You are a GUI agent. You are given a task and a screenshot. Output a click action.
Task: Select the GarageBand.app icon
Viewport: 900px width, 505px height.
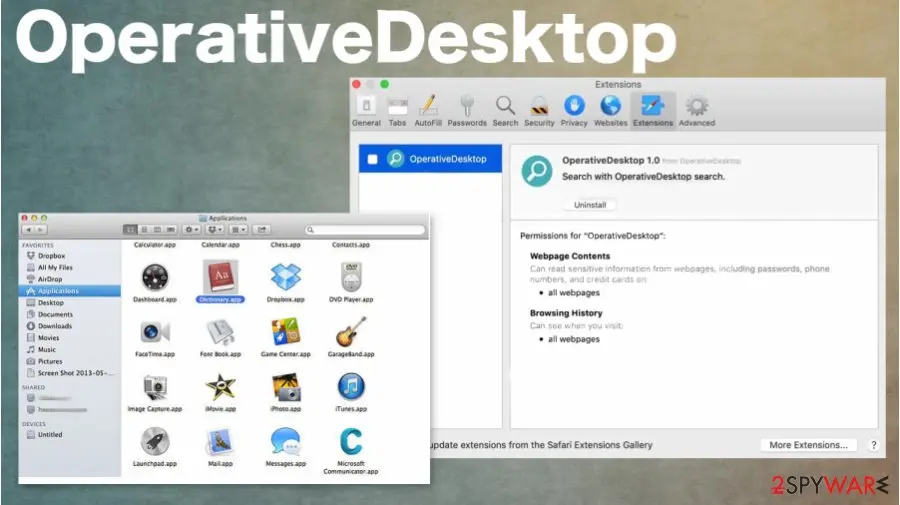[x=351, y=332]
